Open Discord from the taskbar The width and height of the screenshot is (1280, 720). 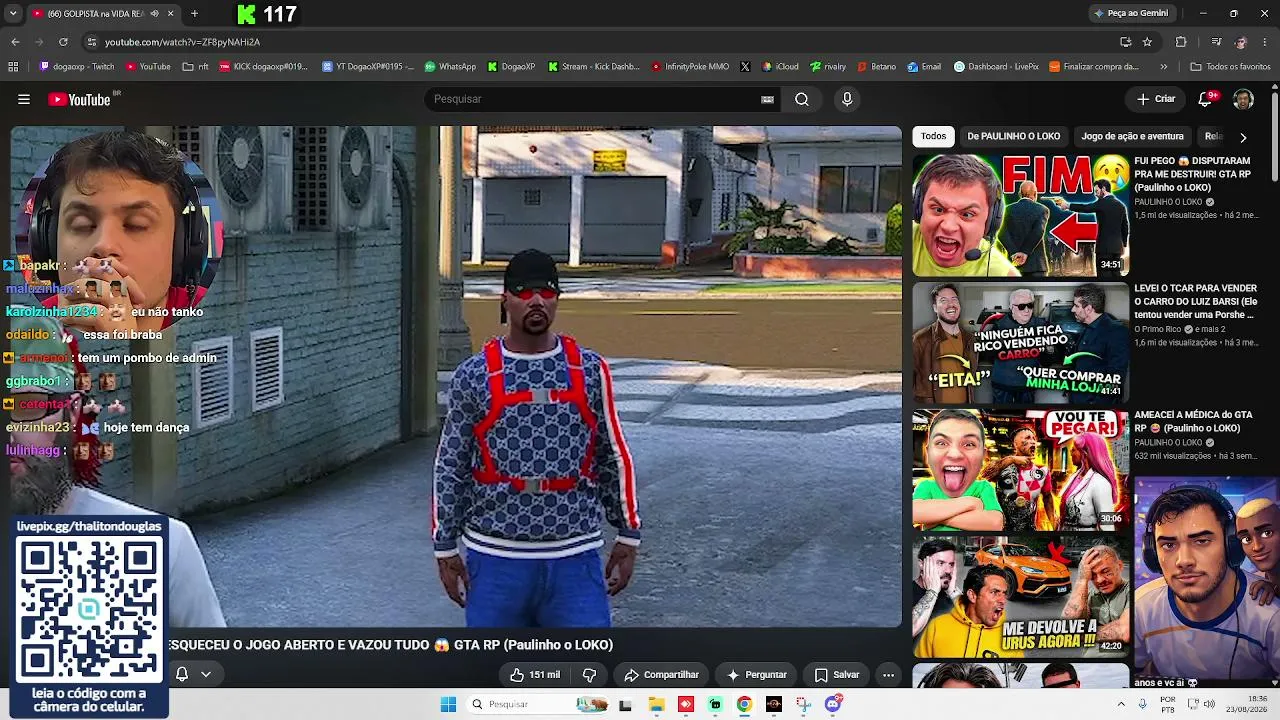pos(833,704)
